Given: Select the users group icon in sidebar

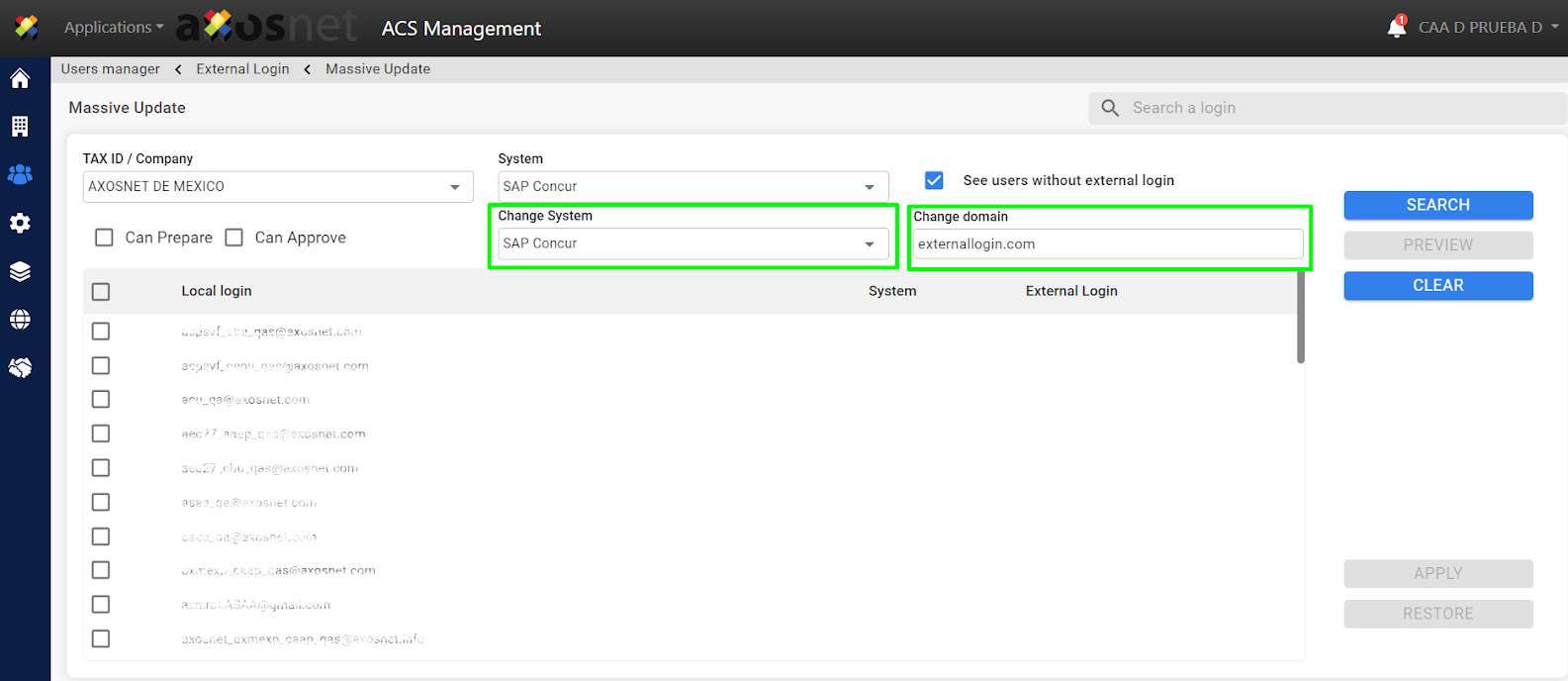Looking at the screenshot, I should [x=20, y=175].
